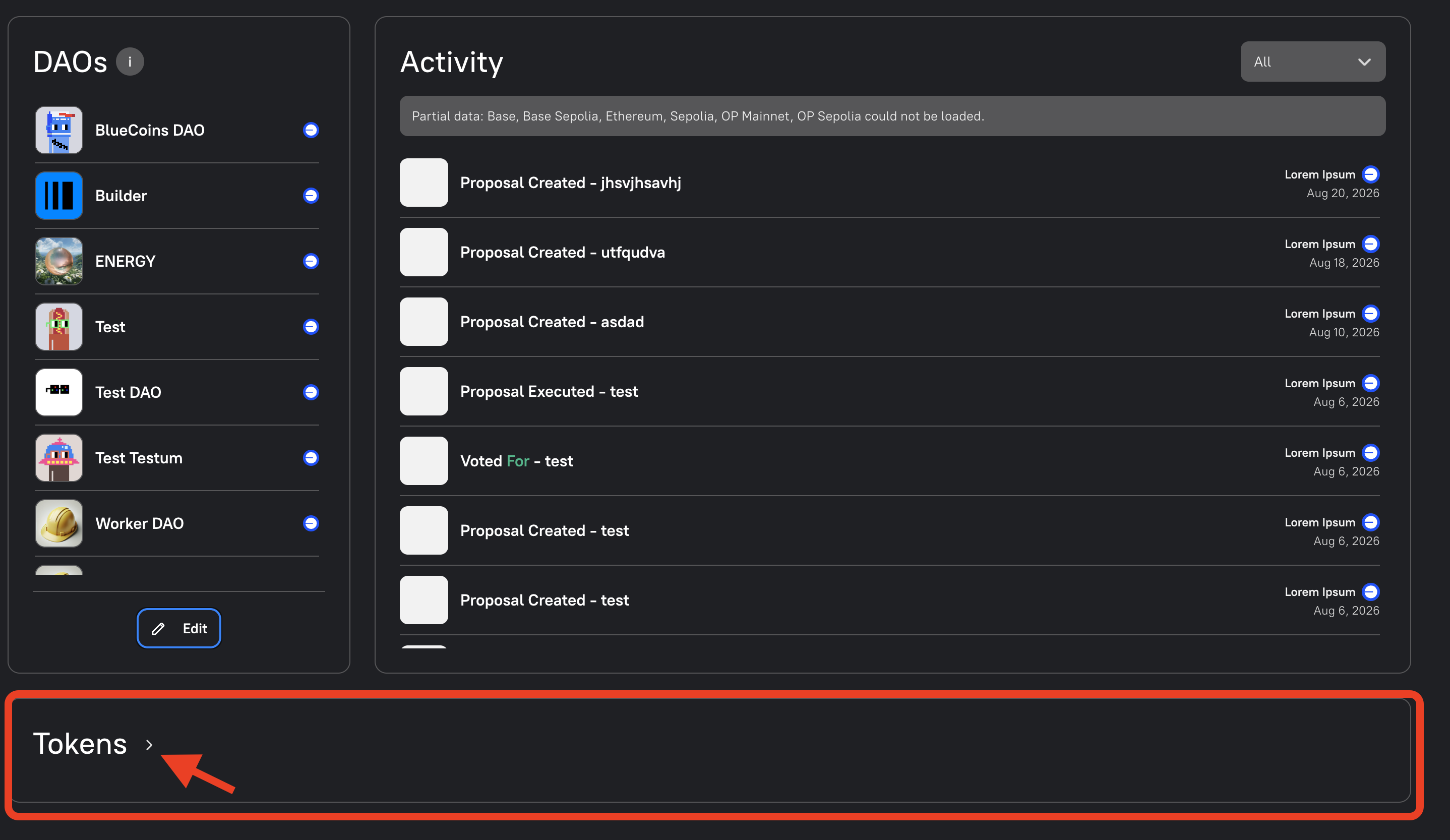Viewport: 1450px width, 840px height.
Task: Click chain icon next to BlueCoins DAO
Action: [x=311, y=130]
